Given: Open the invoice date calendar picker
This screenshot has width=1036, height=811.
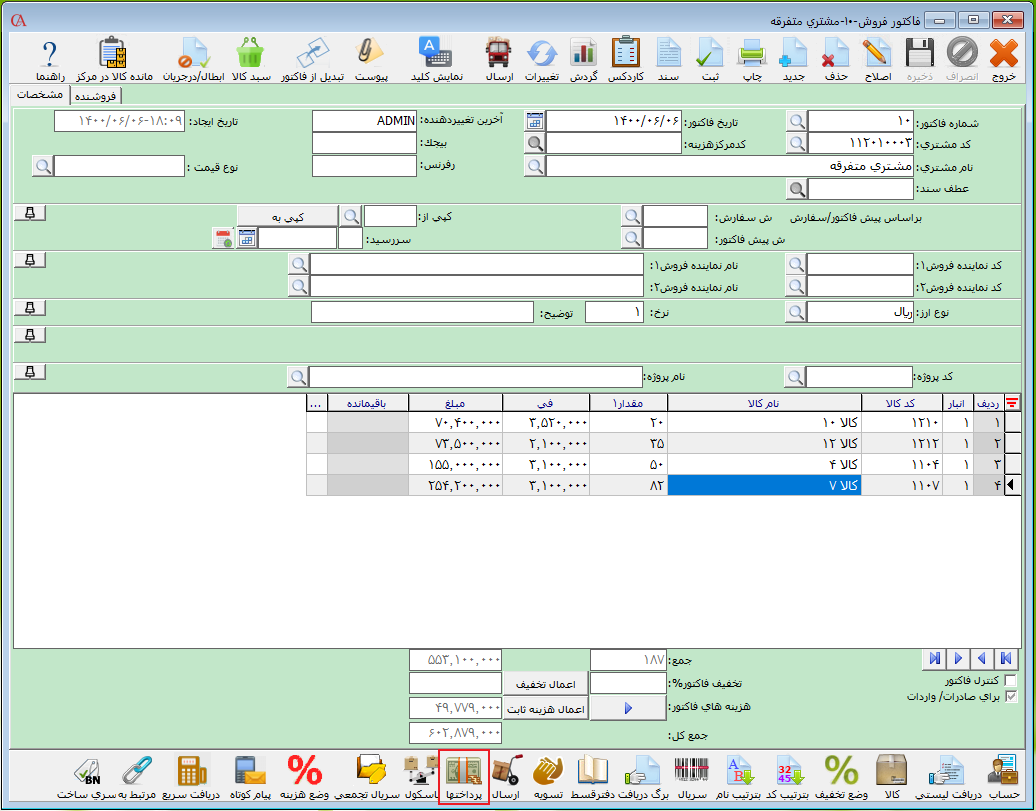Looking at the screenshot, I should pyautogui.click(x=535, y=121).
